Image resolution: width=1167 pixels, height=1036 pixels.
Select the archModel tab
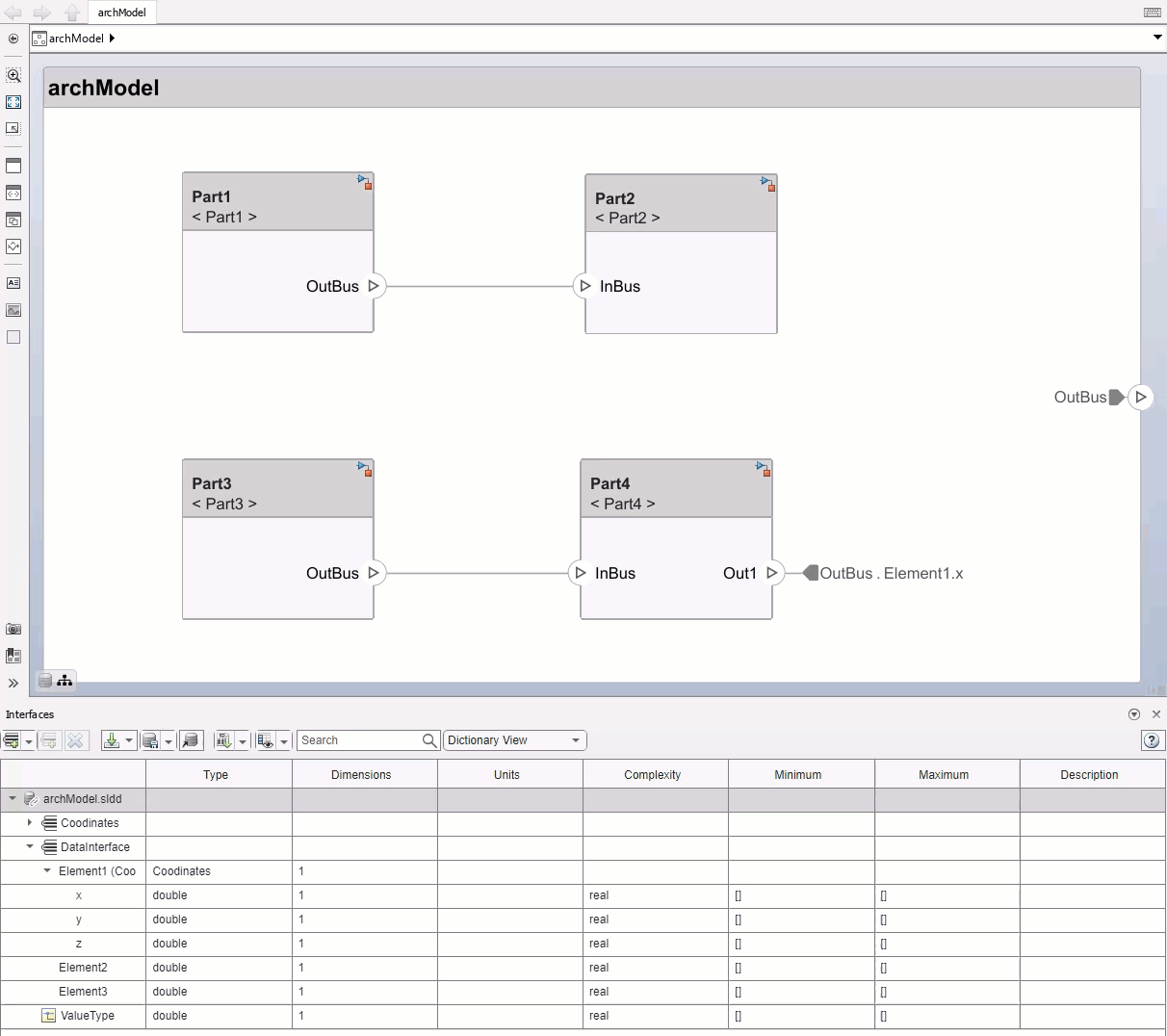(x=121, y=13)
